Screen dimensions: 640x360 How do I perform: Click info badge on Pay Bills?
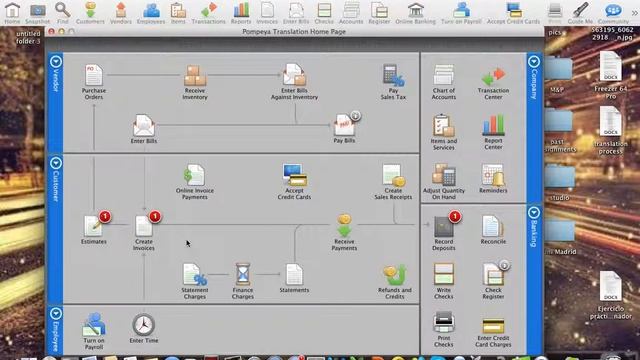[x=356, y=116]
